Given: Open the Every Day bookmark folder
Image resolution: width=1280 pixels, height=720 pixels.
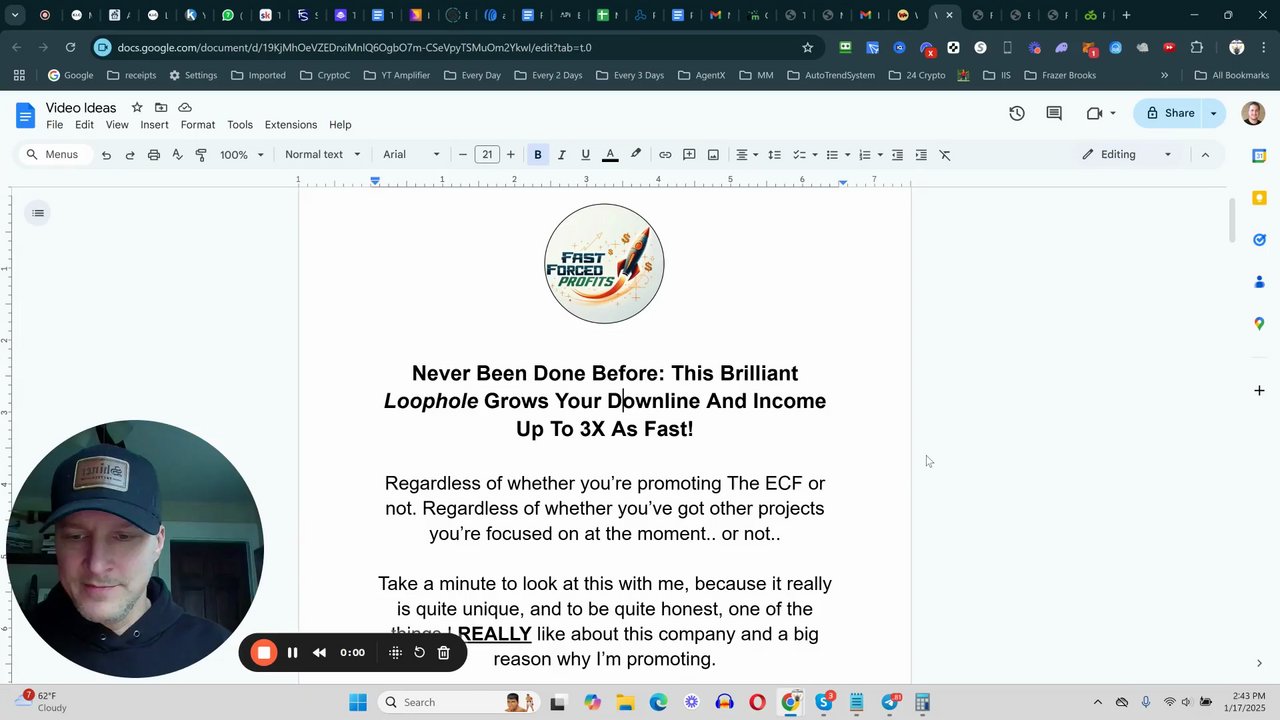Looking at the screenshot, I should (x=472, y=75).
